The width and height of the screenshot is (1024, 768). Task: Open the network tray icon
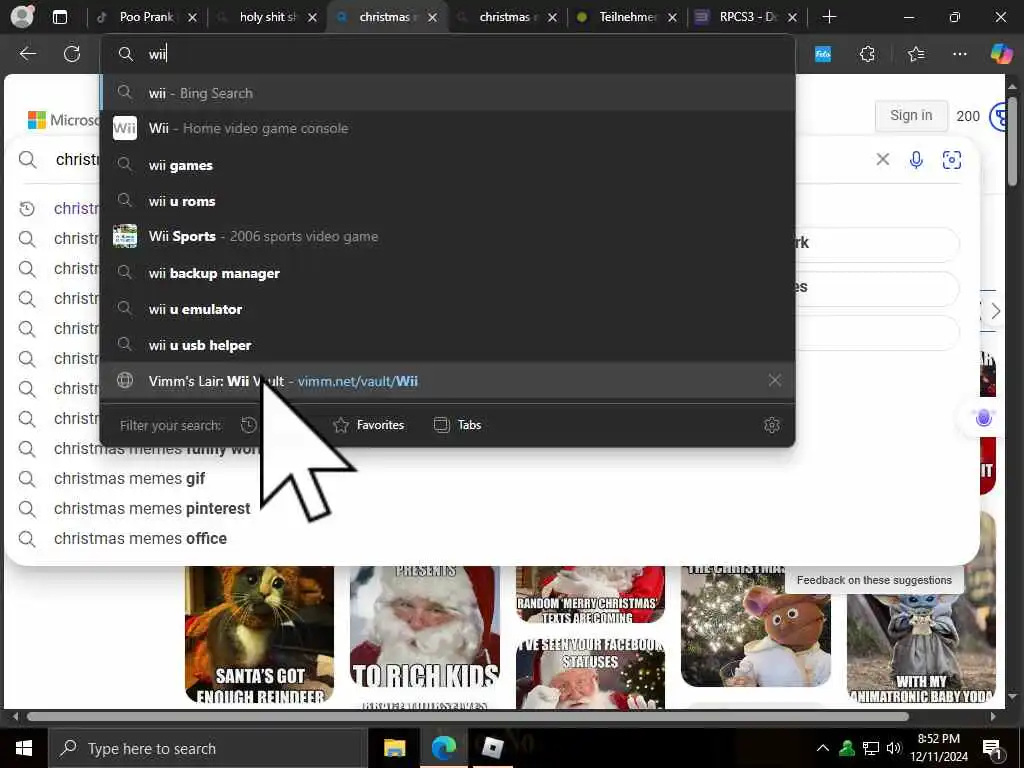(x=871, y=748)
